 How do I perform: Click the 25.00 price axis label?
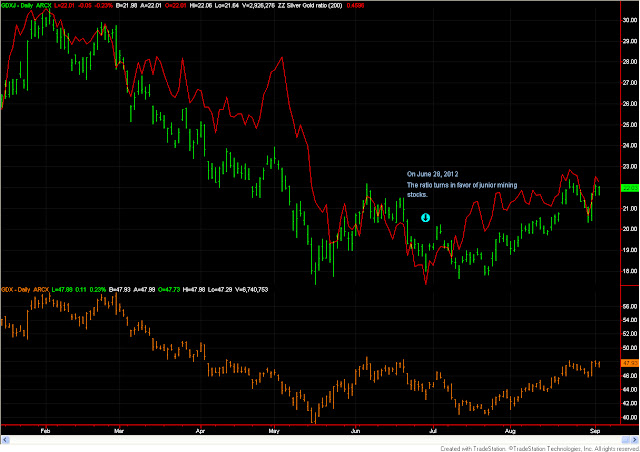(630, 125)
